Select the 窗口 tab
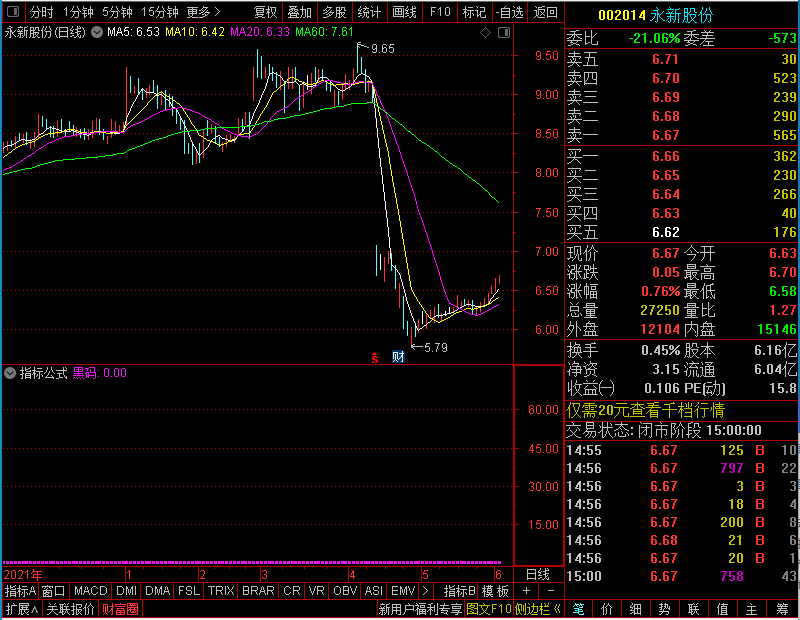This screenshot has width=800, height=620. point(53,591)
